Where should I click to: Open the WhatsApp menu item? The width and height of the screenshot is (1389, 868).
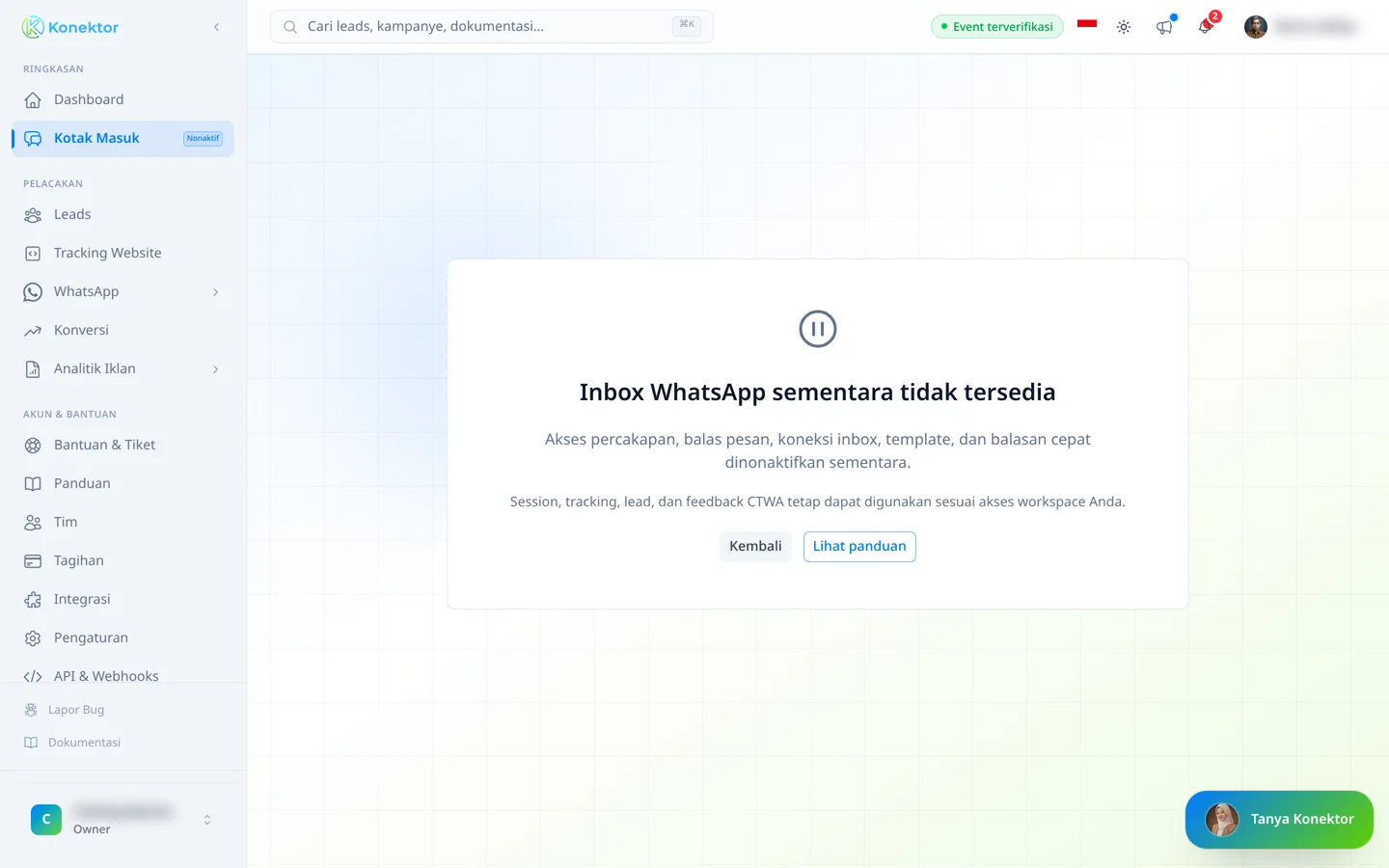(123, 291)
